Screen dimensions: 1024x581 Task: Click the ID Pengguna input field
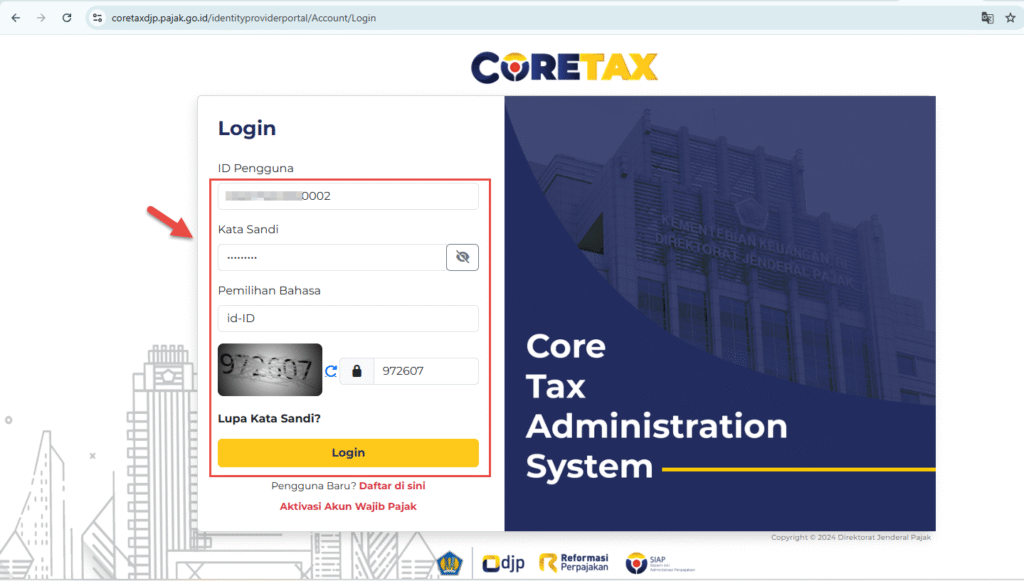pos(348,196)
